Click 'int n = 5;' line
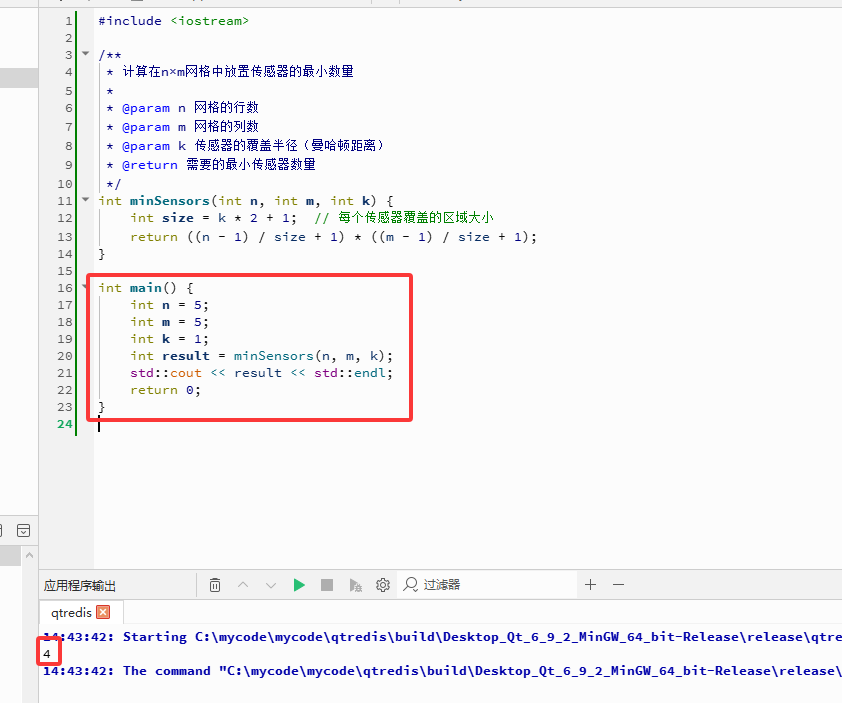 [169, 305]
